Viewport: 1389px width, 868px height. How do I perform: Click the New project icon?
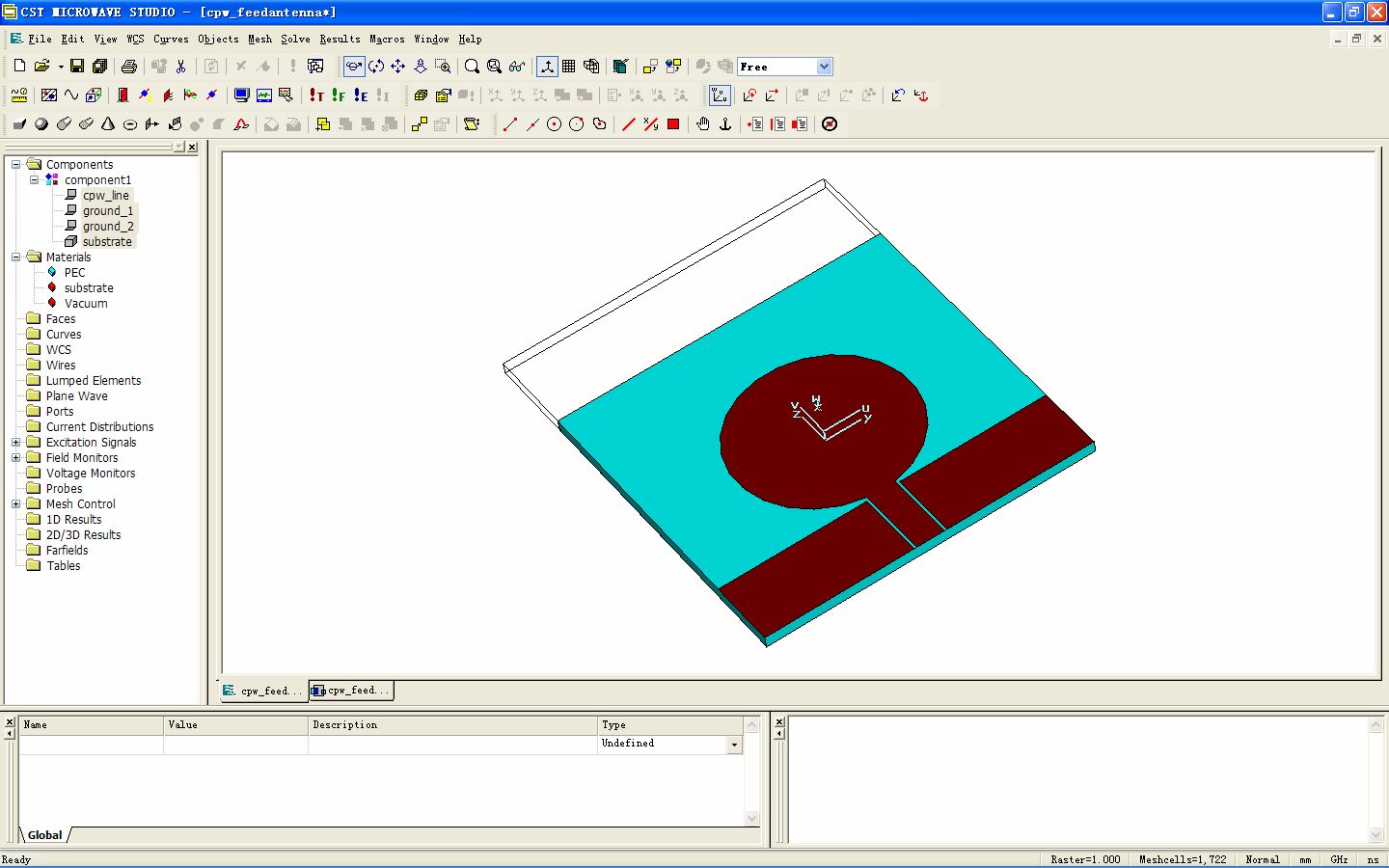pos(19,67)
